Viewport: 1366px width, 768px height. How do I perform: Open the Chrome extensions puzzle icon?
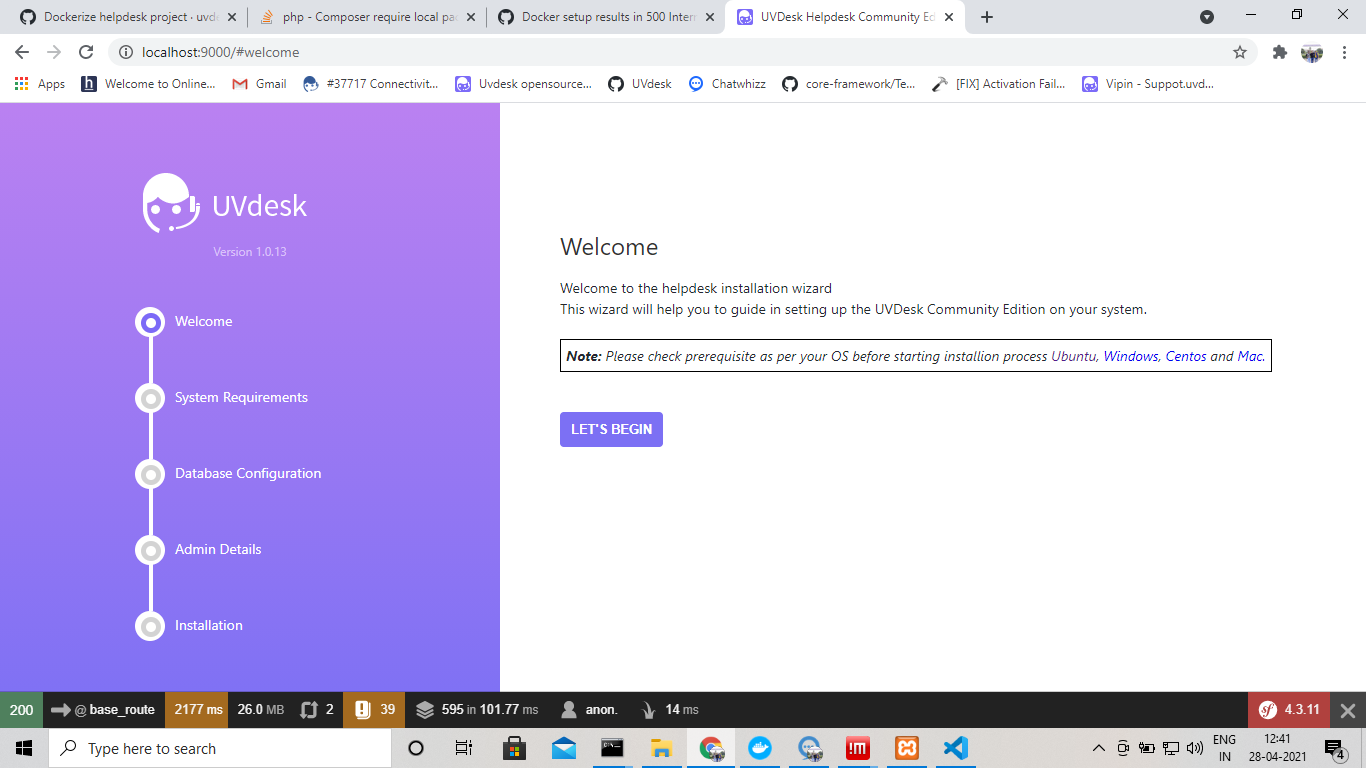coord(1280,51)
